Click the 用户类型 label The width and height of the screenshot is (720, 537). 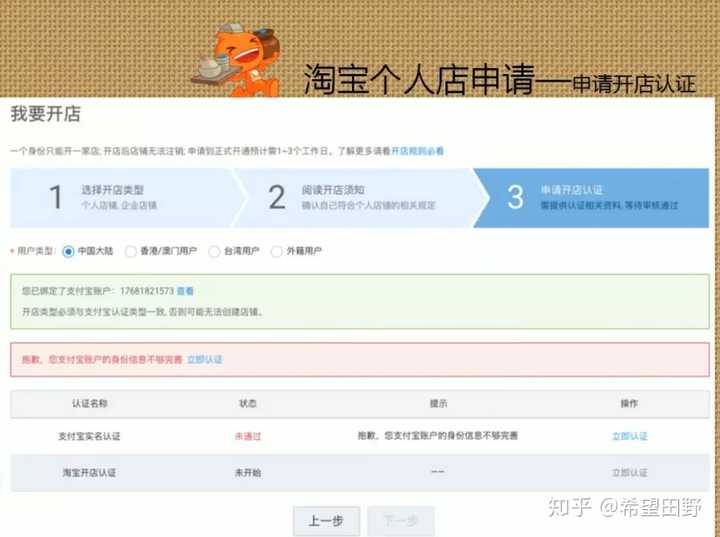(x=35, y=251)
